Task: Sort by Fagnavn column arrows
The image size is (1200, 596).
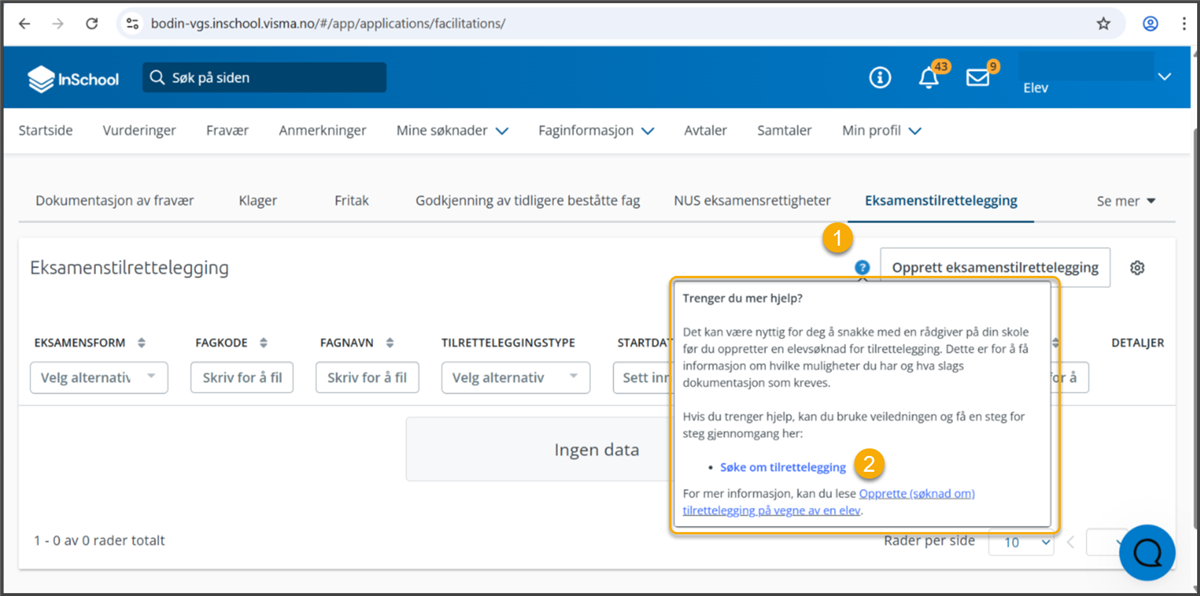Action: point(390,343)
